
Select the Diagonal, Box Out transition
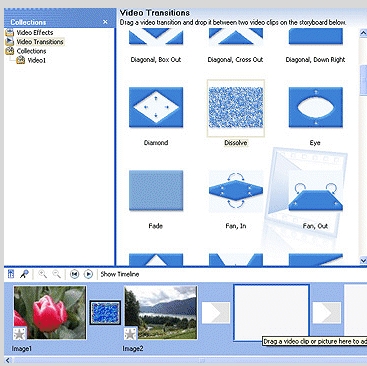tap(156, 37)
